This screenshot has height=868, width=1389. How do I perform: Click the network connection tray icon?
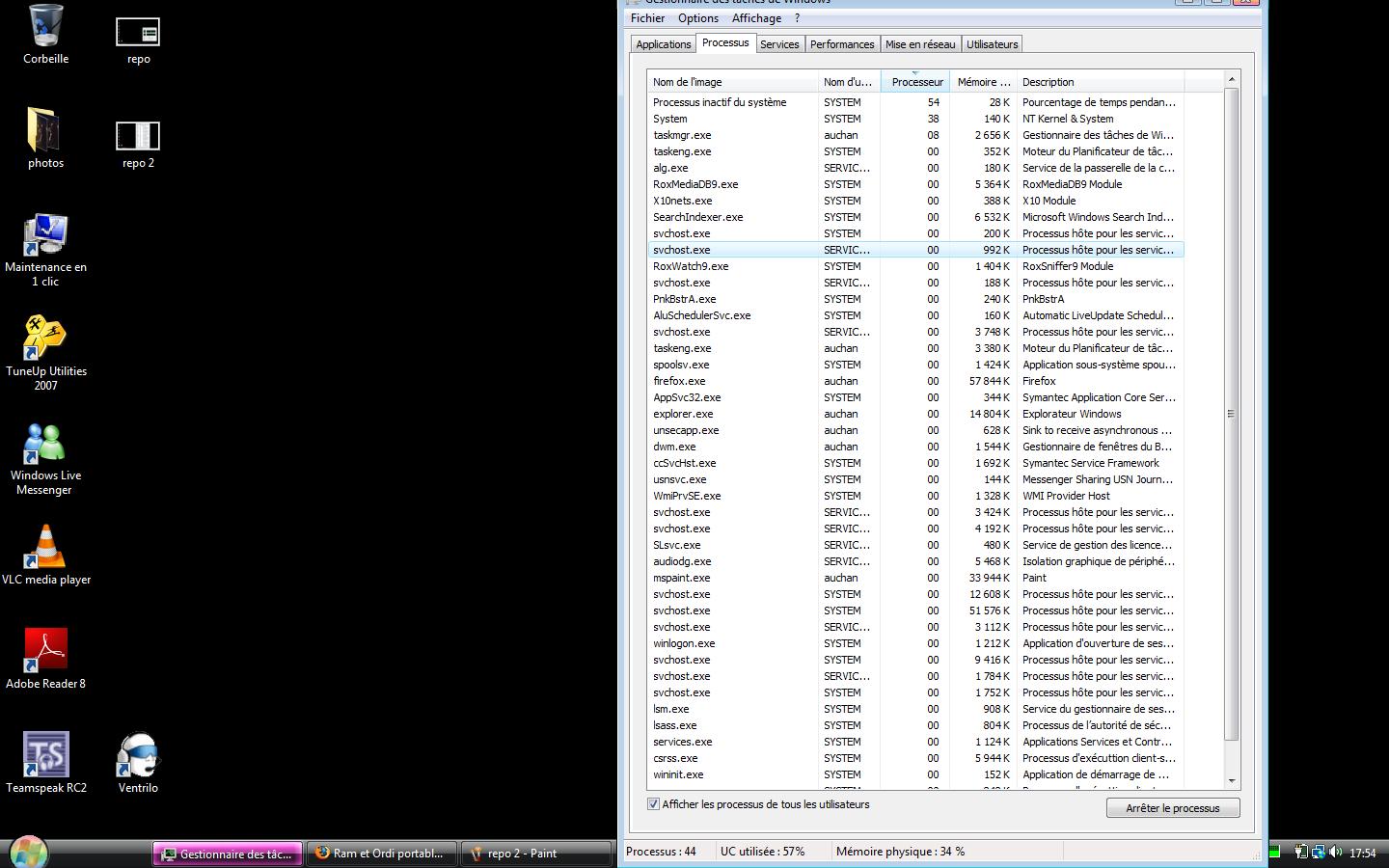point(1318,853)
